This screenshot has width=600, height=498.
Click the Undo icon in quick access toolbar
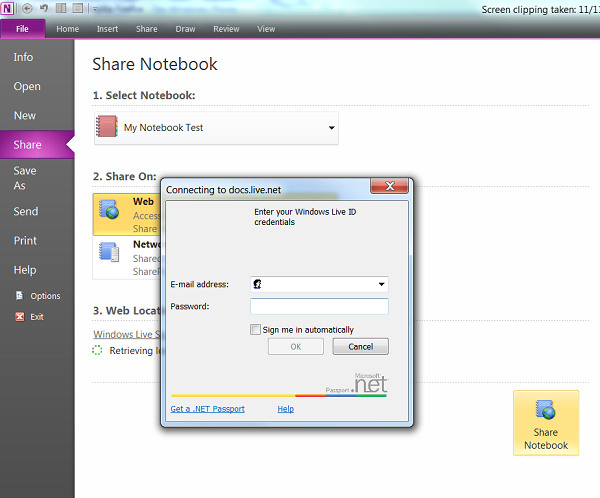point(44,8)
